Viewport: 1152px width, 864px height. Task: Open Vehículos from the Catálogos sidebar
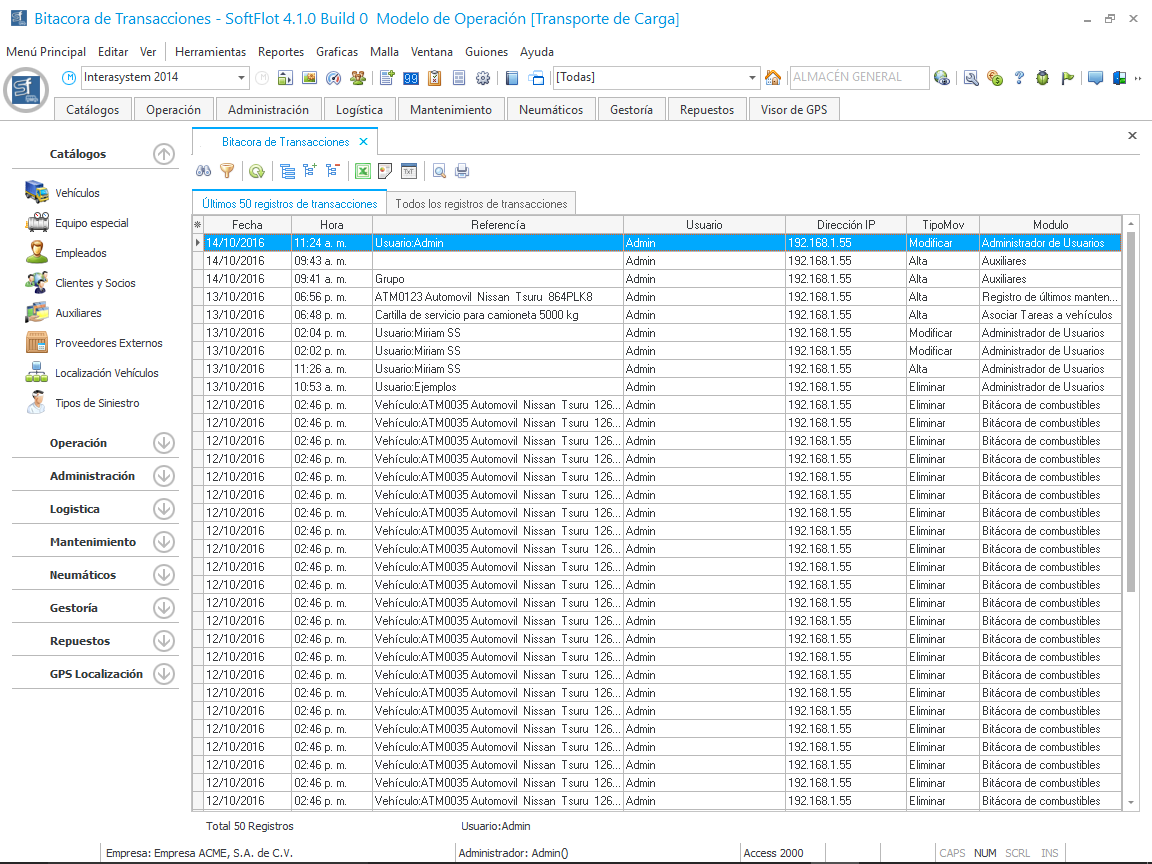[77, 193]
